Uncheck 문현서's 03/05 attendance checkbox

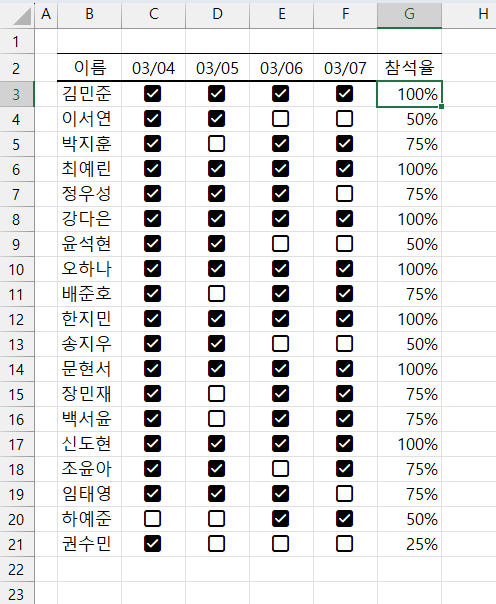click(x=216, y=369)
